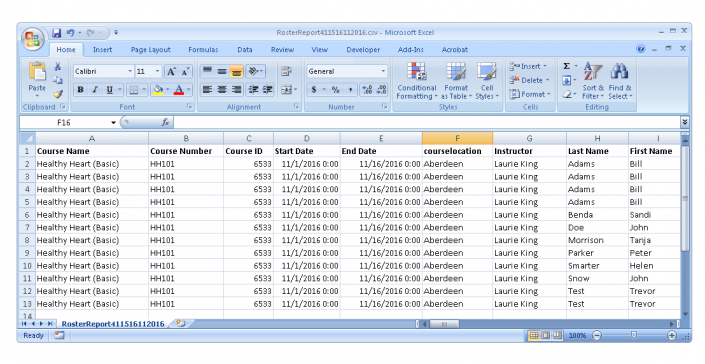
Task: Select the RosterReport411516112016 sheet tab
Action: (x=113, y=324)
